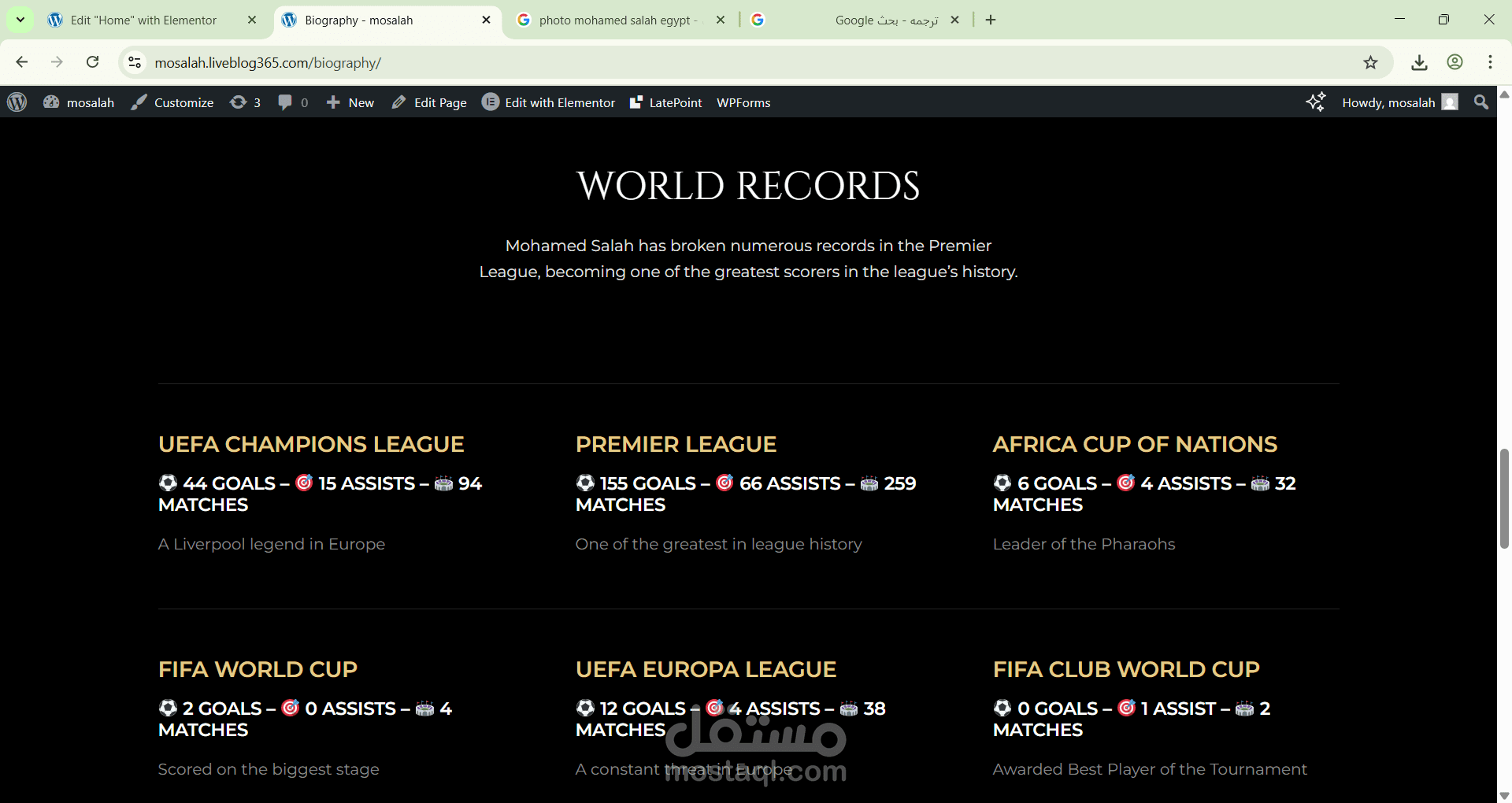
Task: Minimize the browser window
Action: pyautogui.click(x=1399, y=20)
